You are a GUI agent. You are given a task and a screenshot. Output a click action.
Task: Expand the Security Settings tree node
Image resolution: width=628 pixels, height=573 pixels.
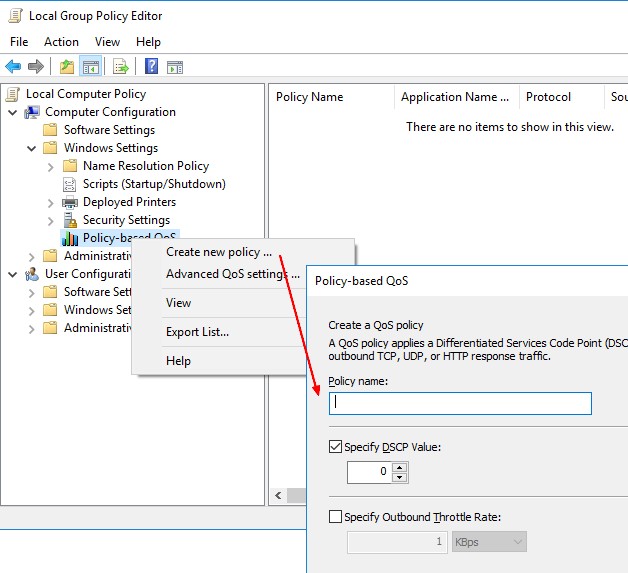tap(50, 220)
